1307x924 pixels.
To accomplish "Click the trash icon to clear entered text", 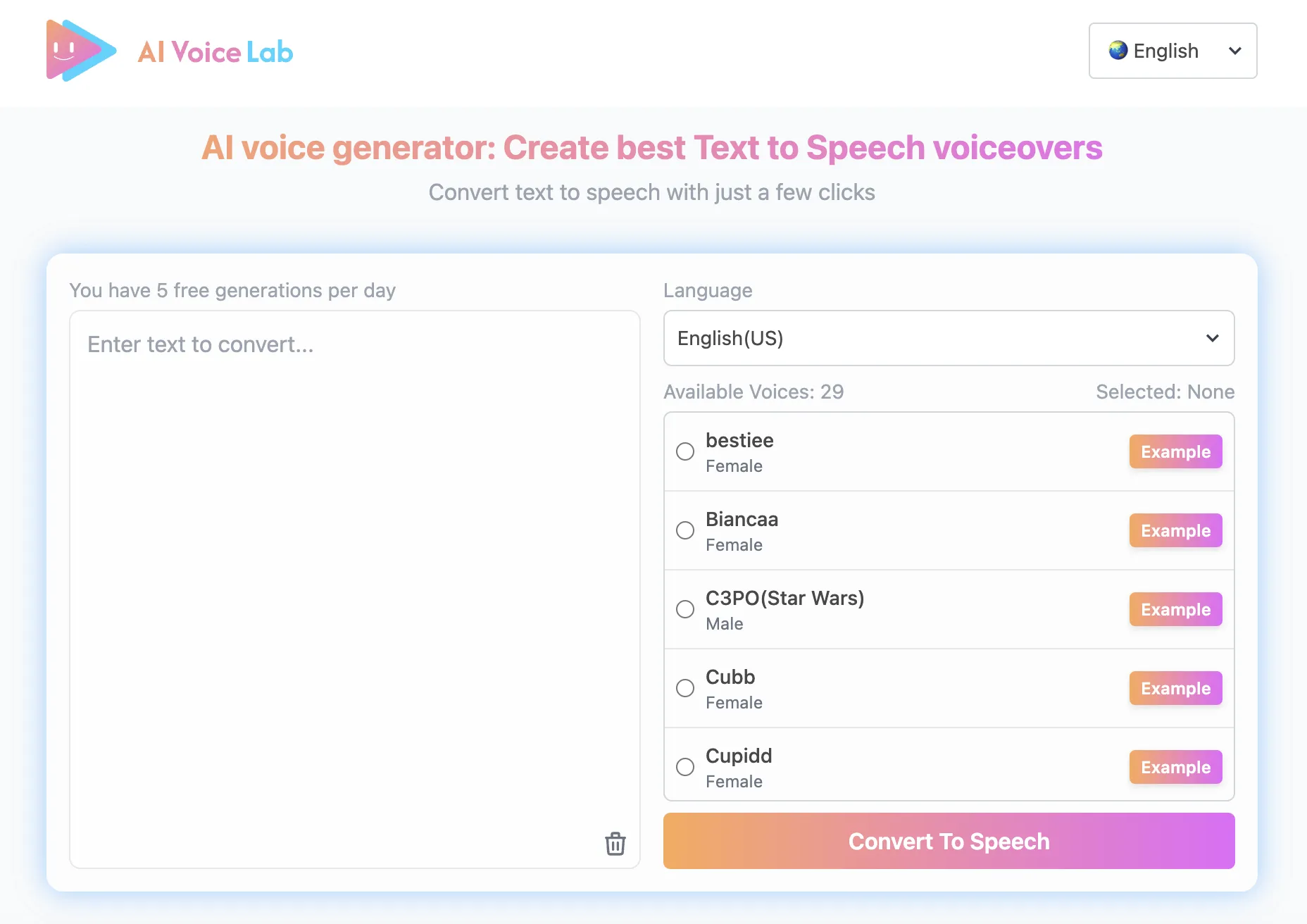I will (615, 844).
